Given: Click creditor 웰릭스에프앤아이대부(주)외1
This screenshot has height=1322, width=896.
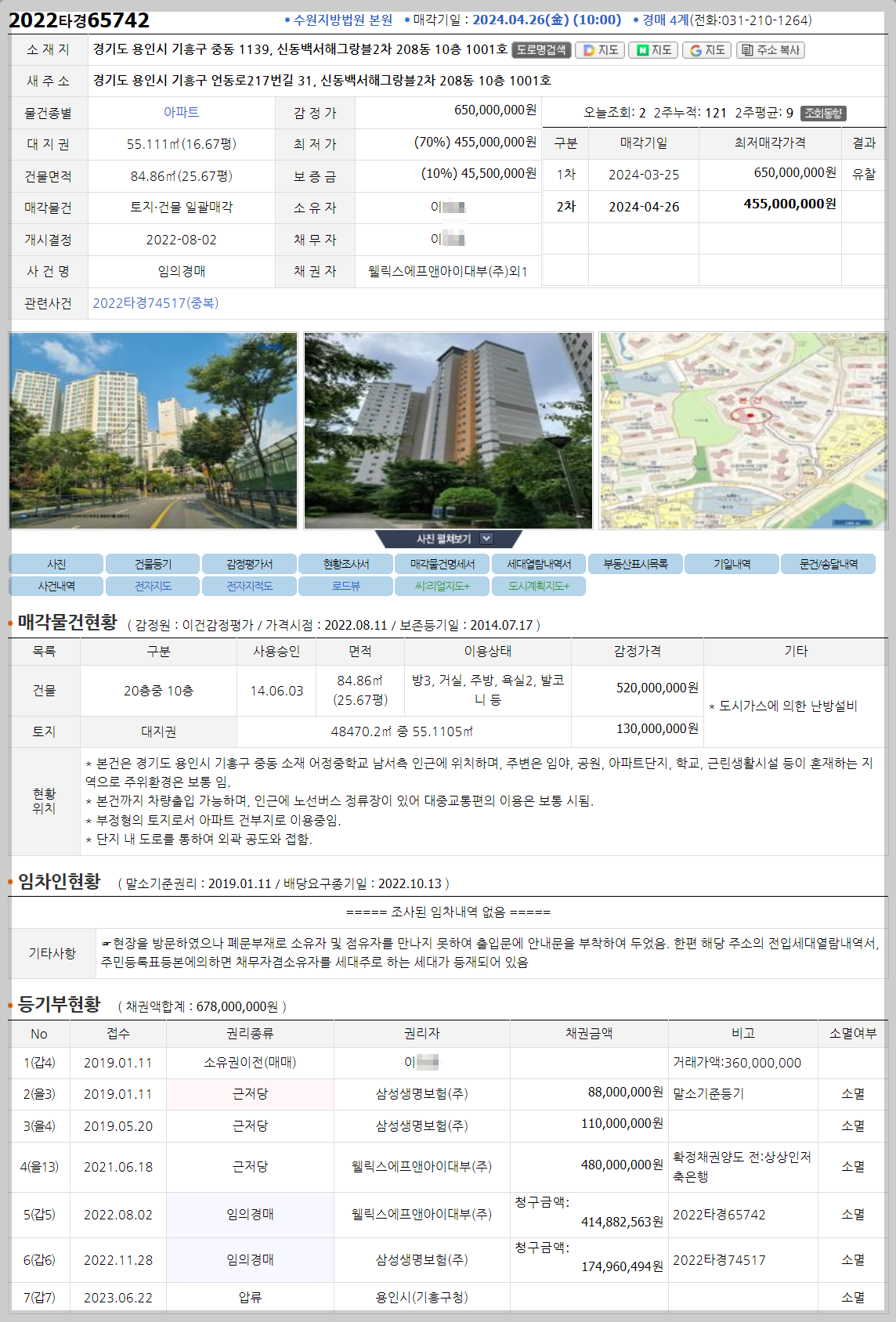Looking at the screenshot, I should [448, 272].
